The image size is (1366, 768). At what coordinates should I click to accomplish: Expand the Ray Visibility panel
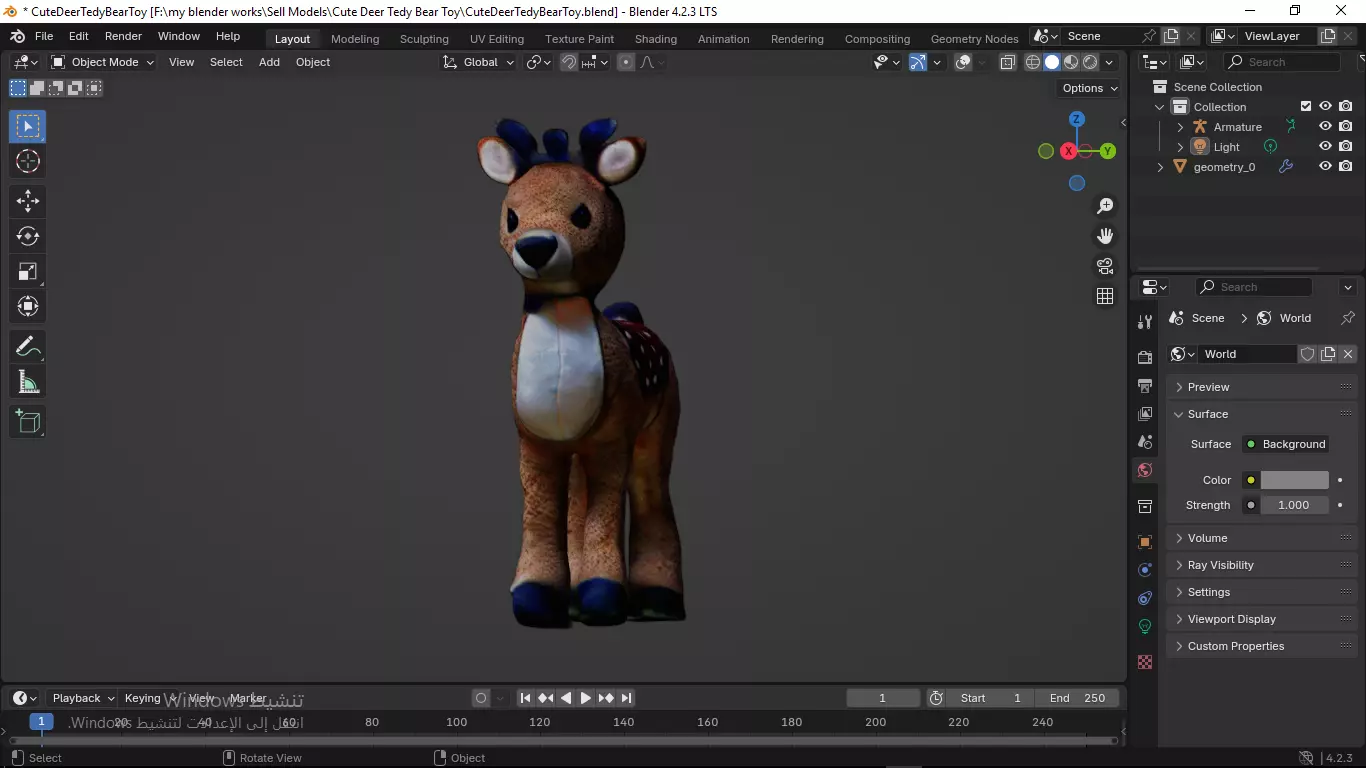pyautogui.click(x=1261, y=565)
